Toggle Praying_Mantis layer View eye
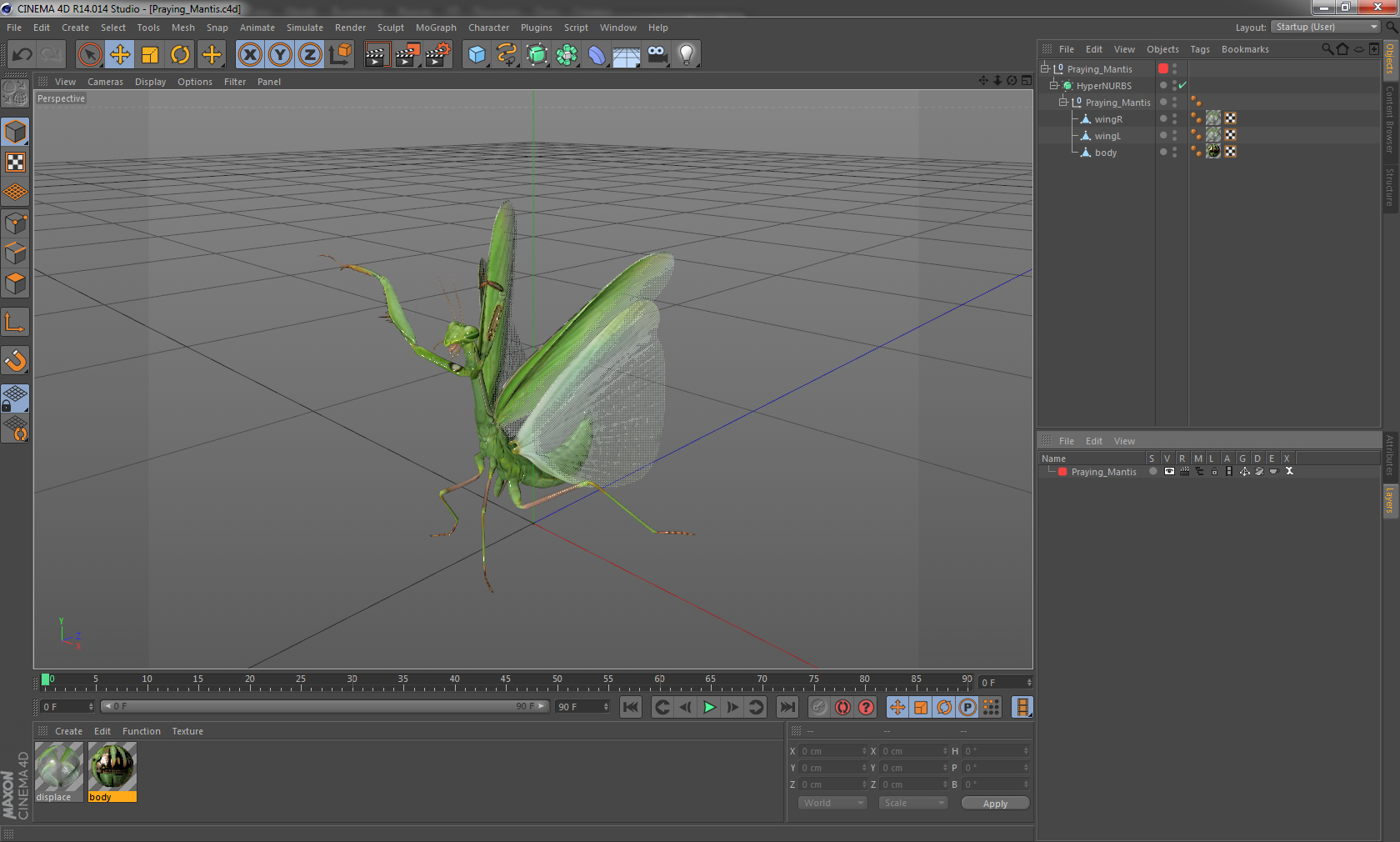The height and width of the screenshot is (842, 1400). pos(1169,471)
